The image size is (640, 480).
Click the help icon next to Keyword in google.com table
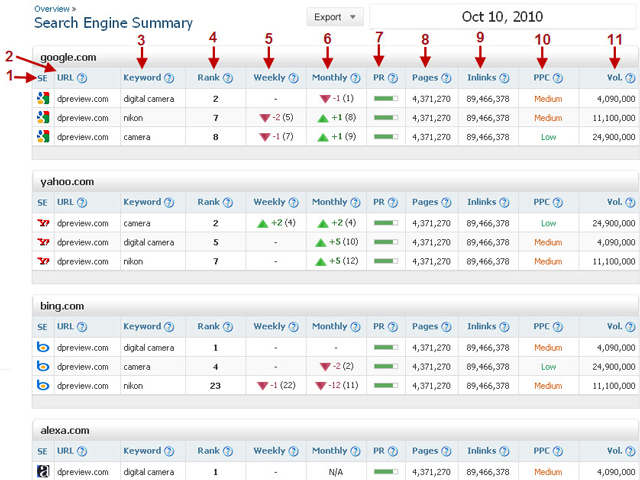tap(170, 78)
